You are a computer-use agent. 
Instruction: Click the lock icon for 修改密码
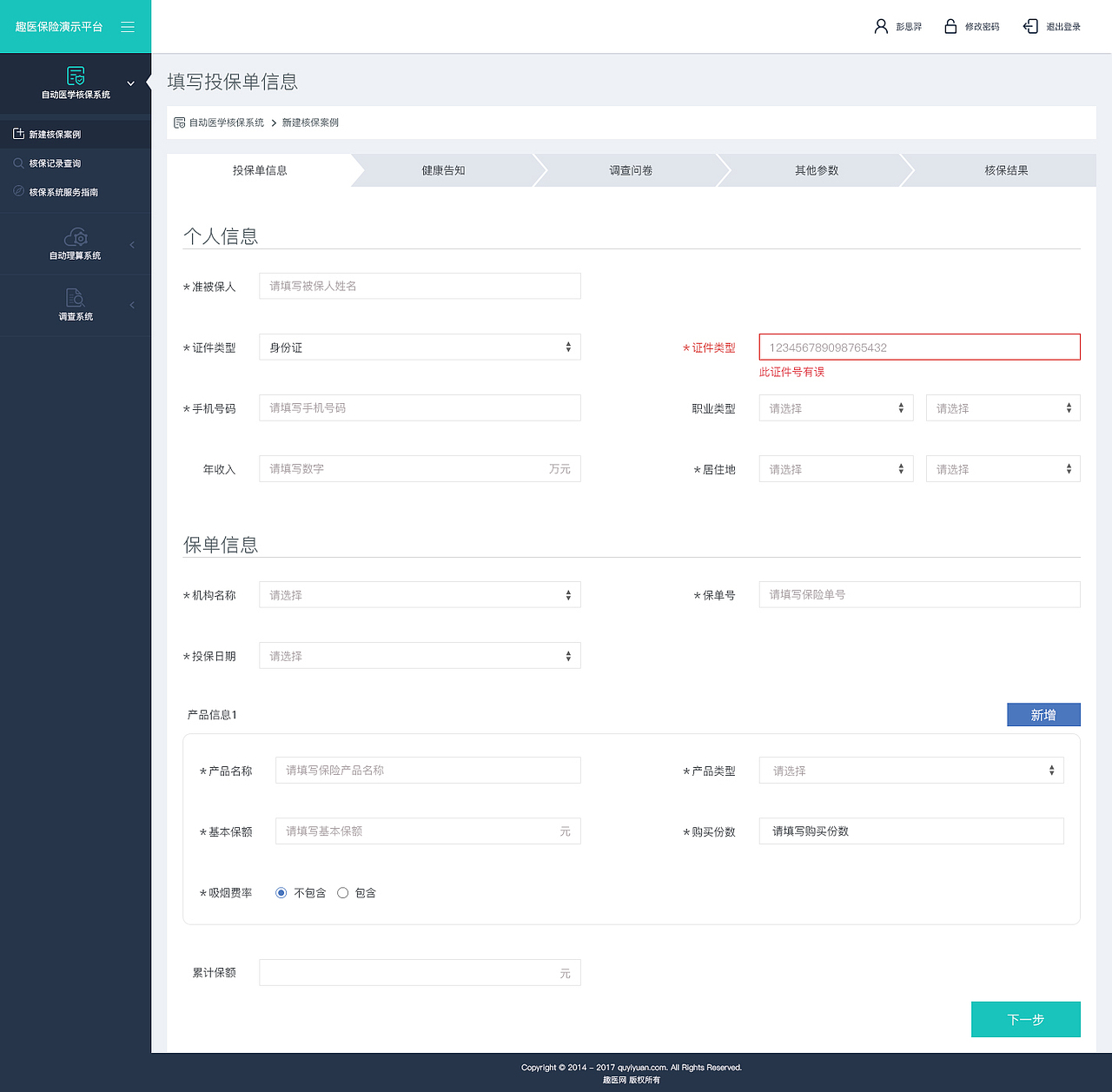click(950, 26)
